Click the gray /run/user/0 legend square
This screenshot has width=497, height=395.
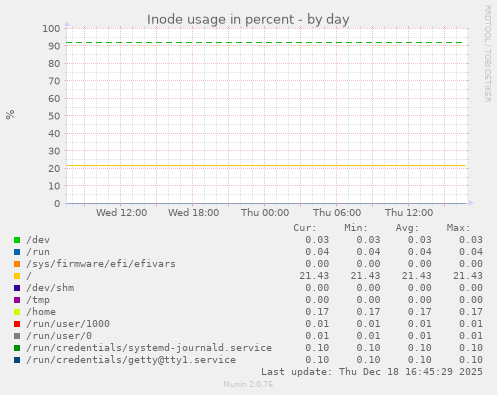point(17,336)
